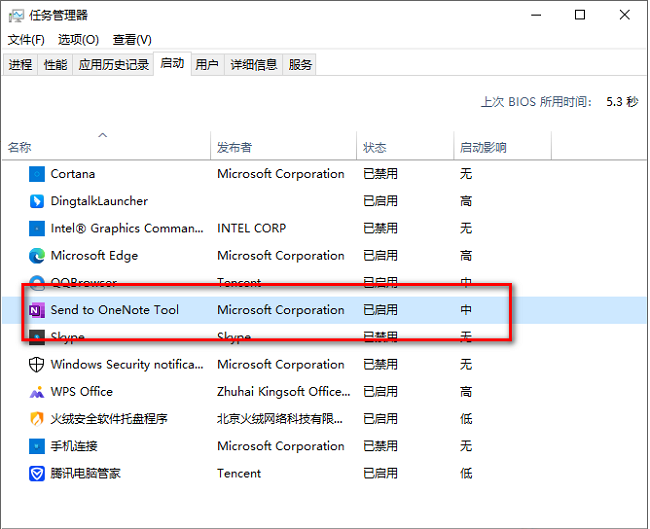Open the 选项(O) menu
The width and height of the screenshot is (650, 529).
[78, 40]
